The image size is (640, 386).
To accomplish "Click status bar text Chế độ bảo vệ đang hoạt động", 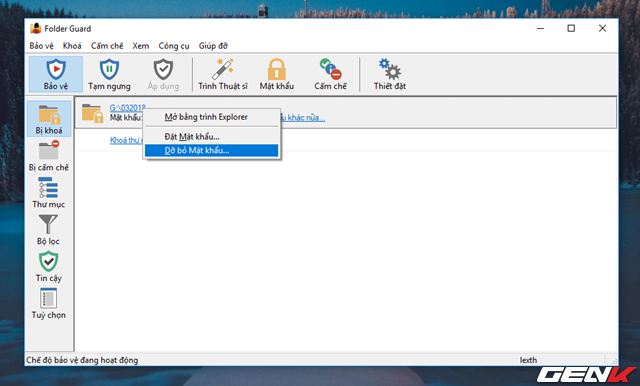I will pos(82,360).
